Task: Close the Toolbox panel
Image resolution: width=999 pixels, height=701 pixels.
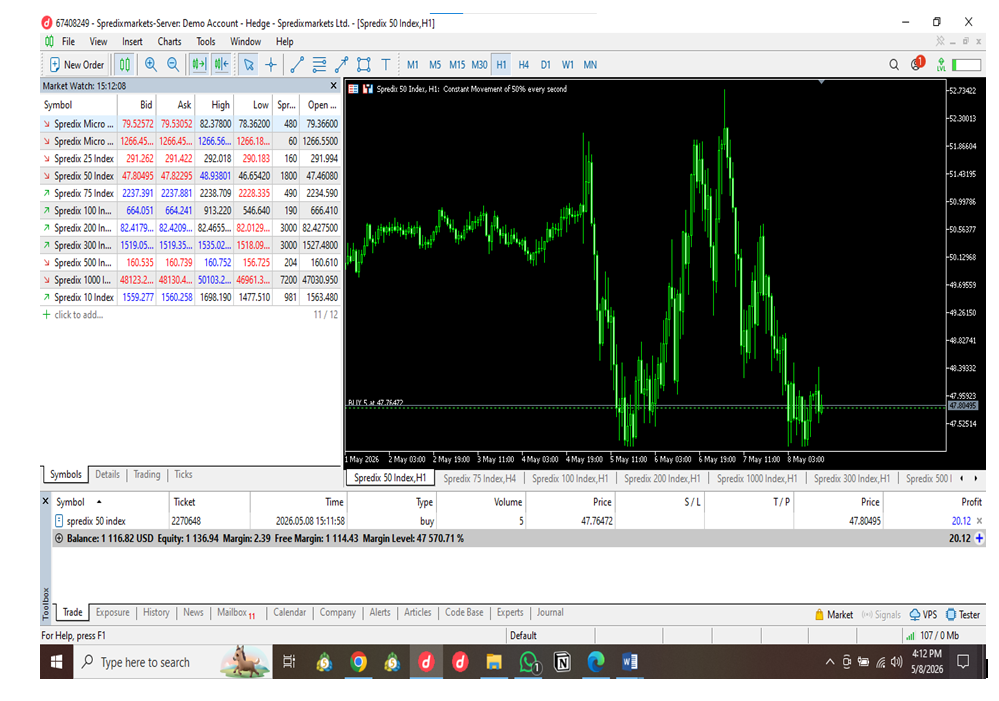Action: [45, 501]
